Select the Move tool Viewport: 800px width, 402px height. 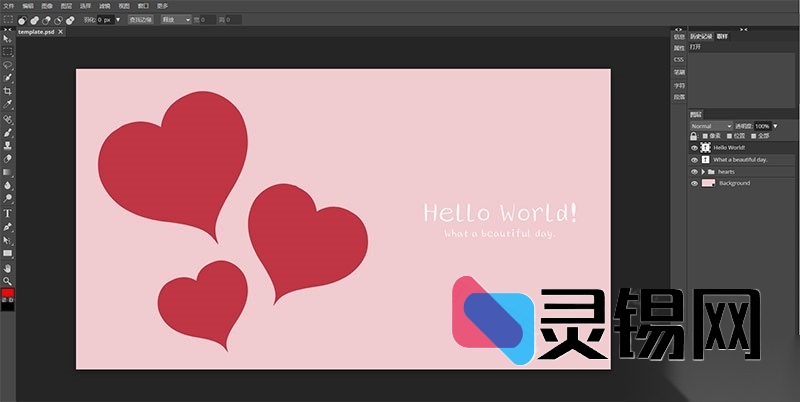(x=7, y=39)
